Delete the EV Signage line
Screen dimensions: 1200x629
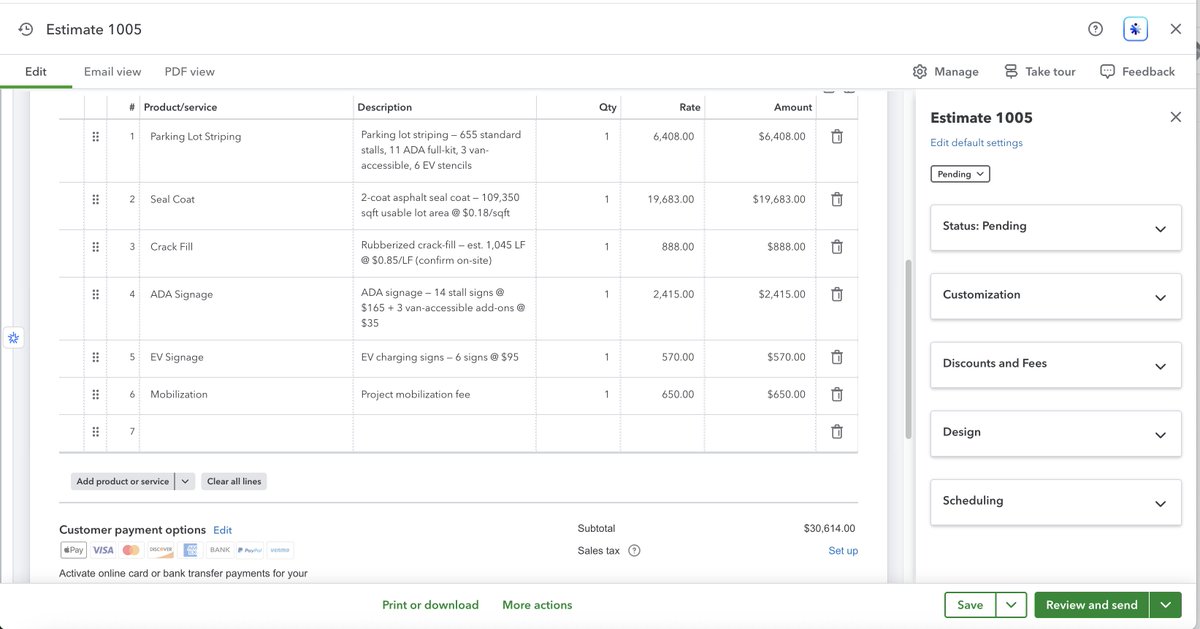(x=837, y=357)
